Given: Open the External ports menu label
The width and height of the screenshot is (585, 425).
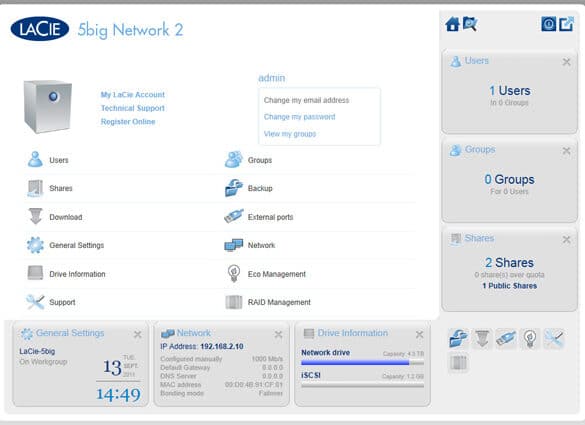Looking at the screenshot, I should [x=270, y=217].
